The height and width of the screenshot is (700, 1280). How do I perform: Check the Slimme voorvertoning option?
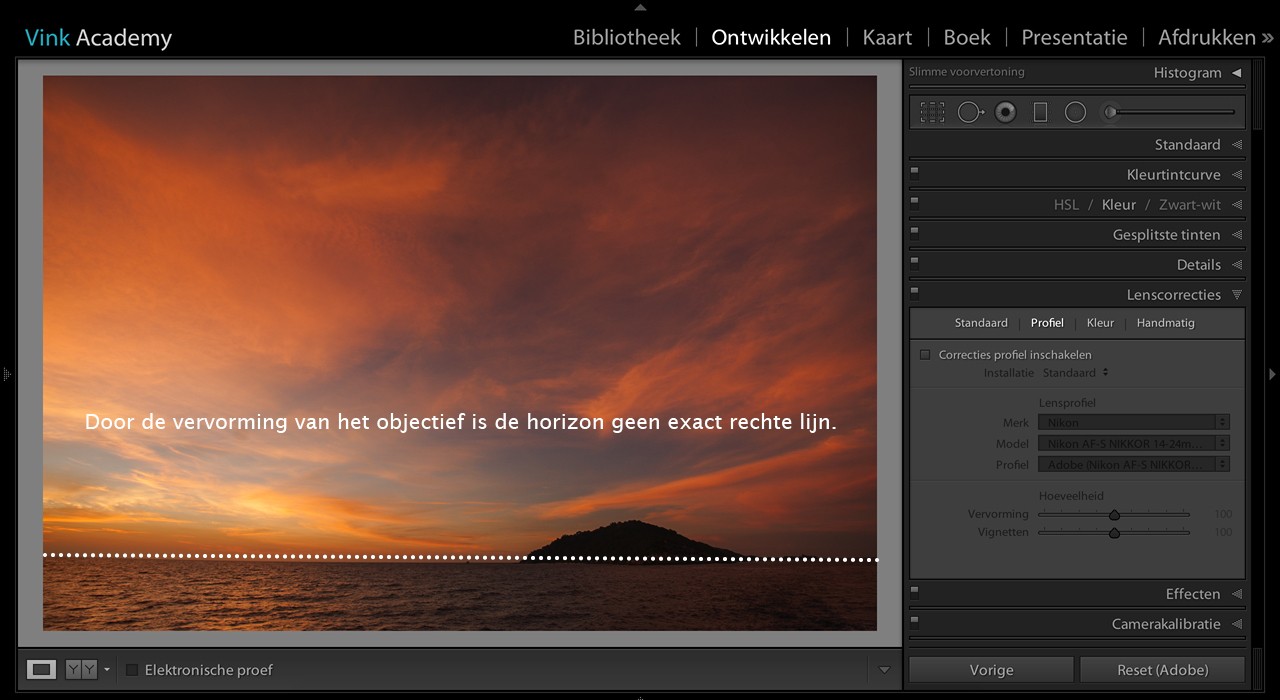coord(965,71)
